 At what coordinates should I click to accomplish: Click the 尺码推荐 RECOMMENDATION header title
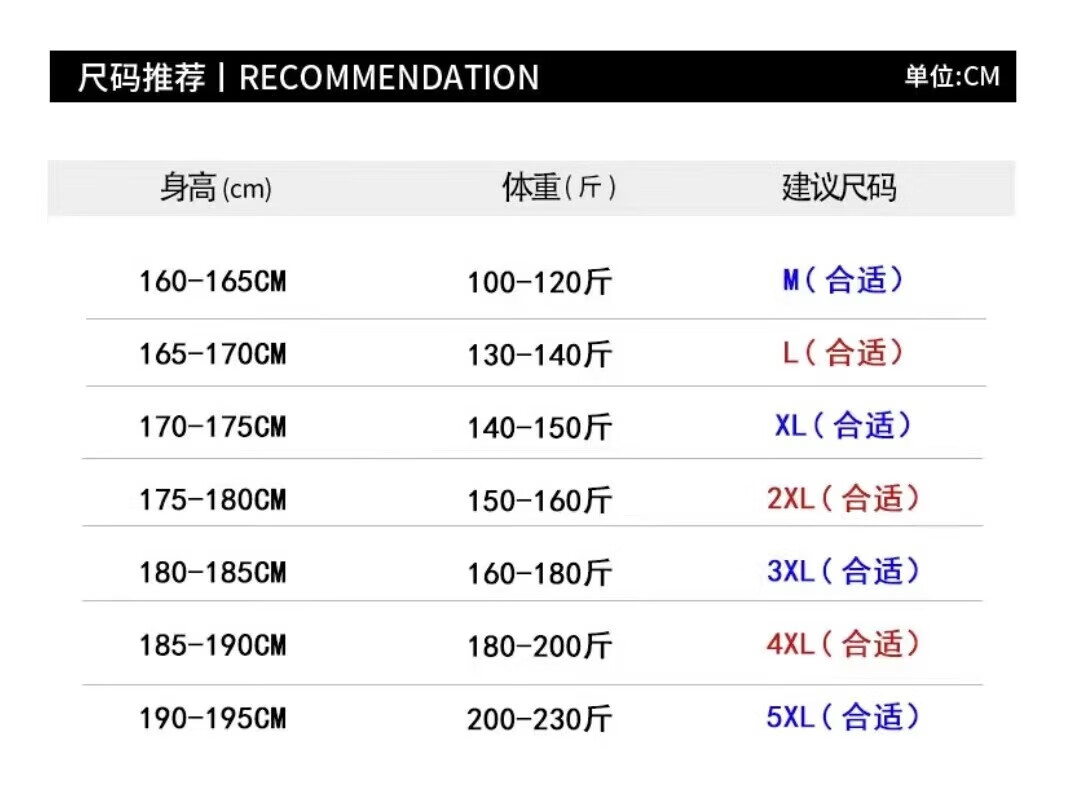click(x=308, y=77)
